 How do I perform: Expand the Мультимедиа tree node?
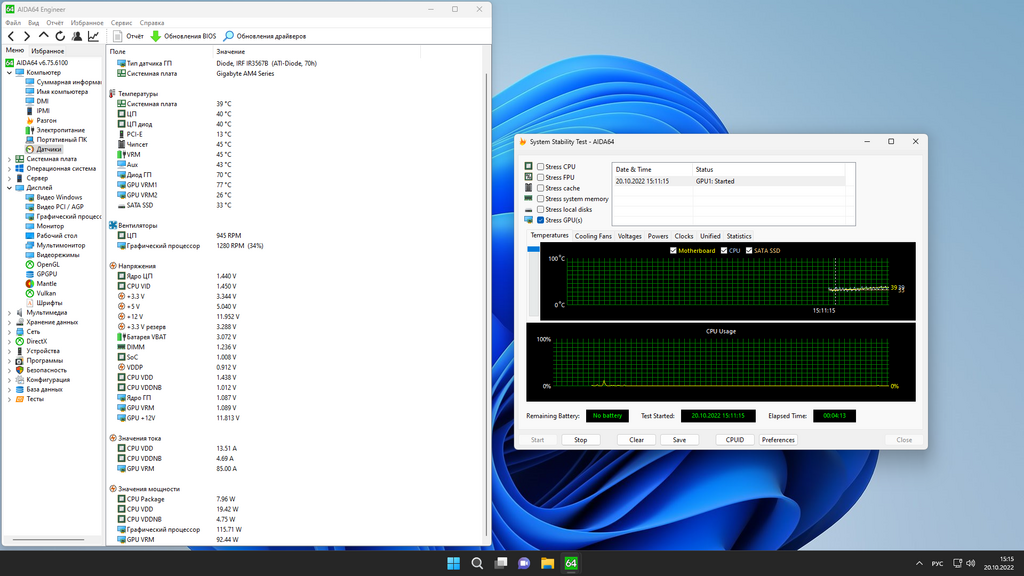(9, 312)
